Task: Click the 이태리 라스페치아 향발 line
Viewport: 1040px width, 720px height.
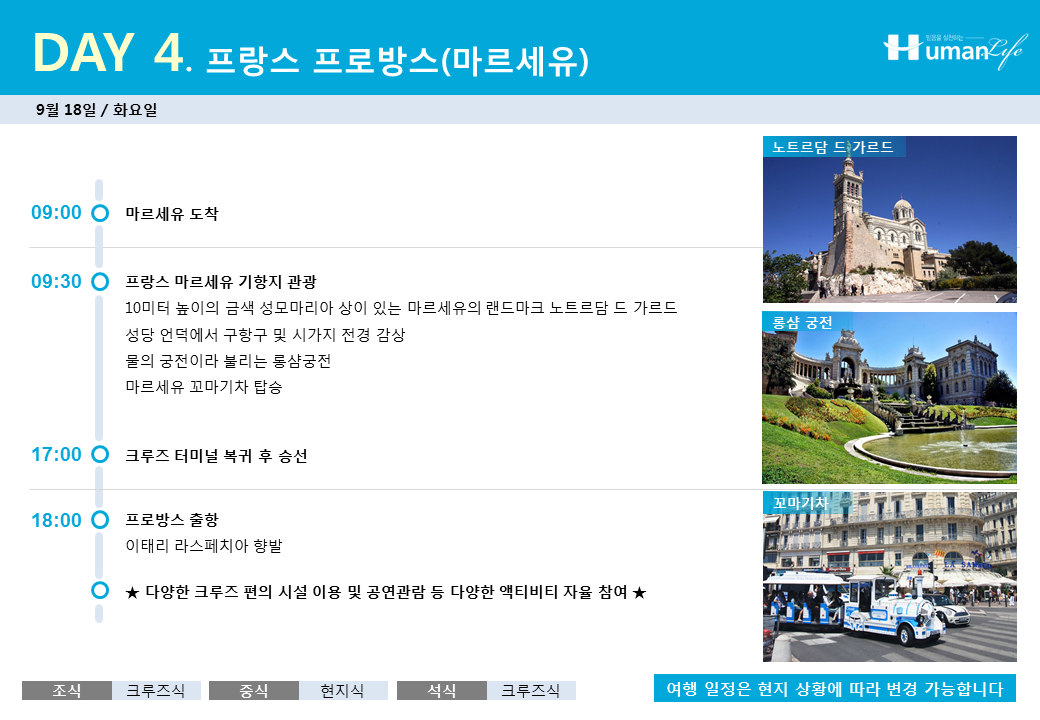Action: click(204, 546)
